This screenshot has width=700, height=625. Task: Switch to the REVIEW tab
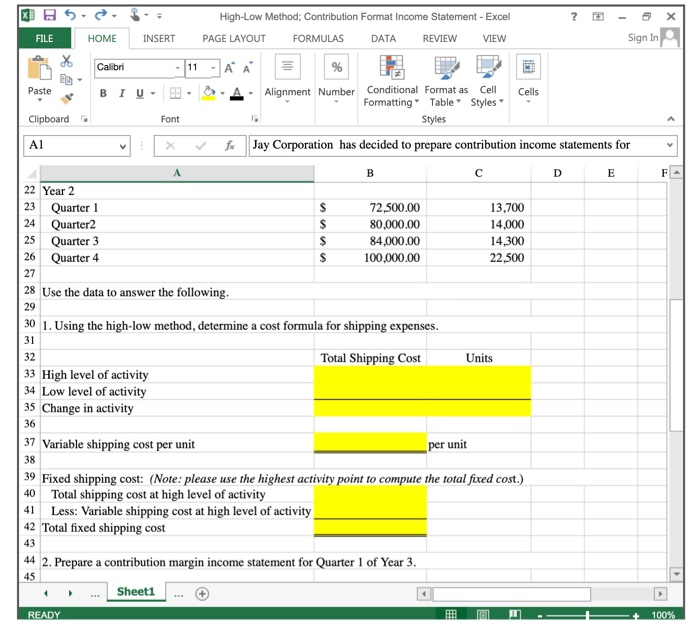pos(440,38)
